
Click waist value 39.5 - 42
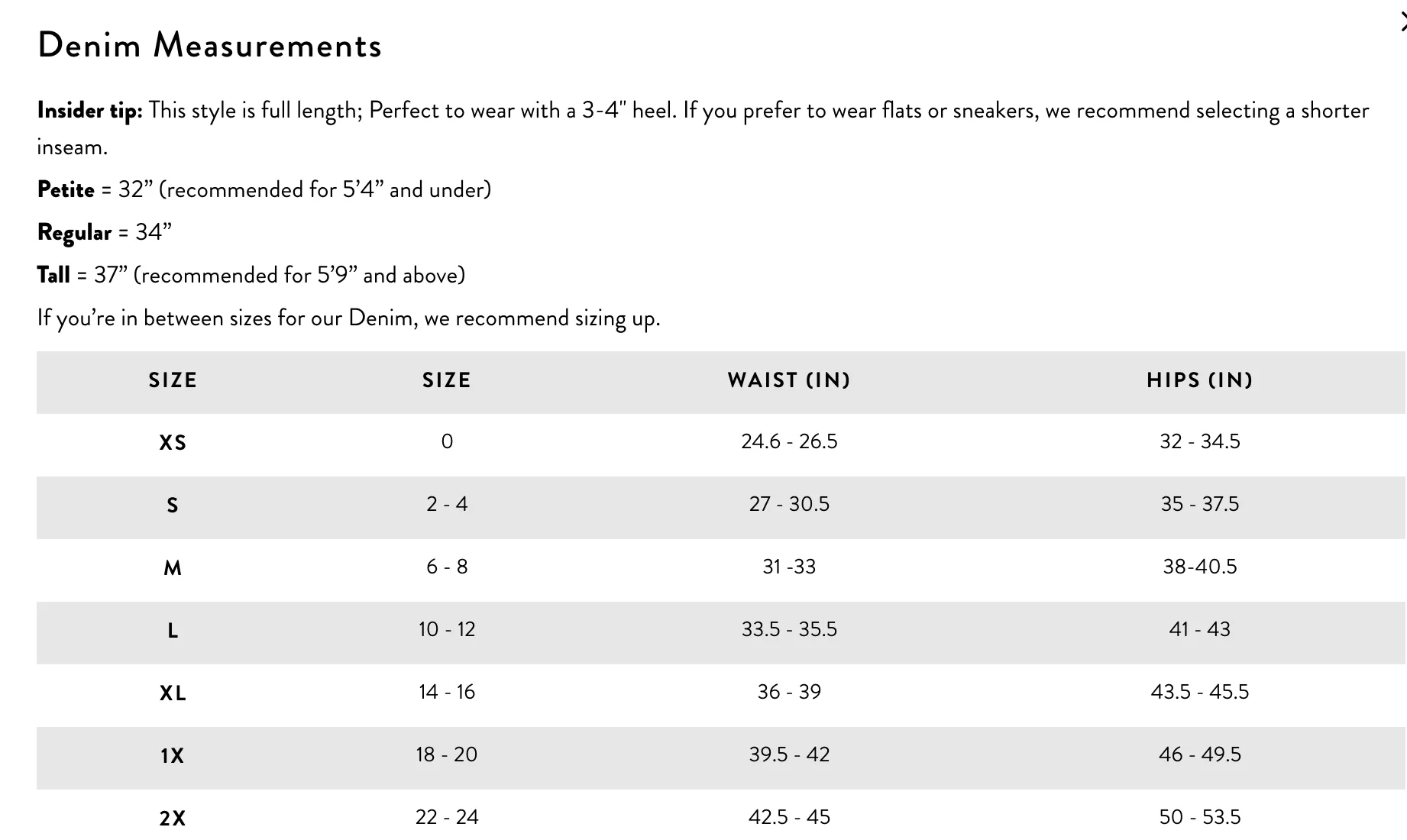[789, 754]
